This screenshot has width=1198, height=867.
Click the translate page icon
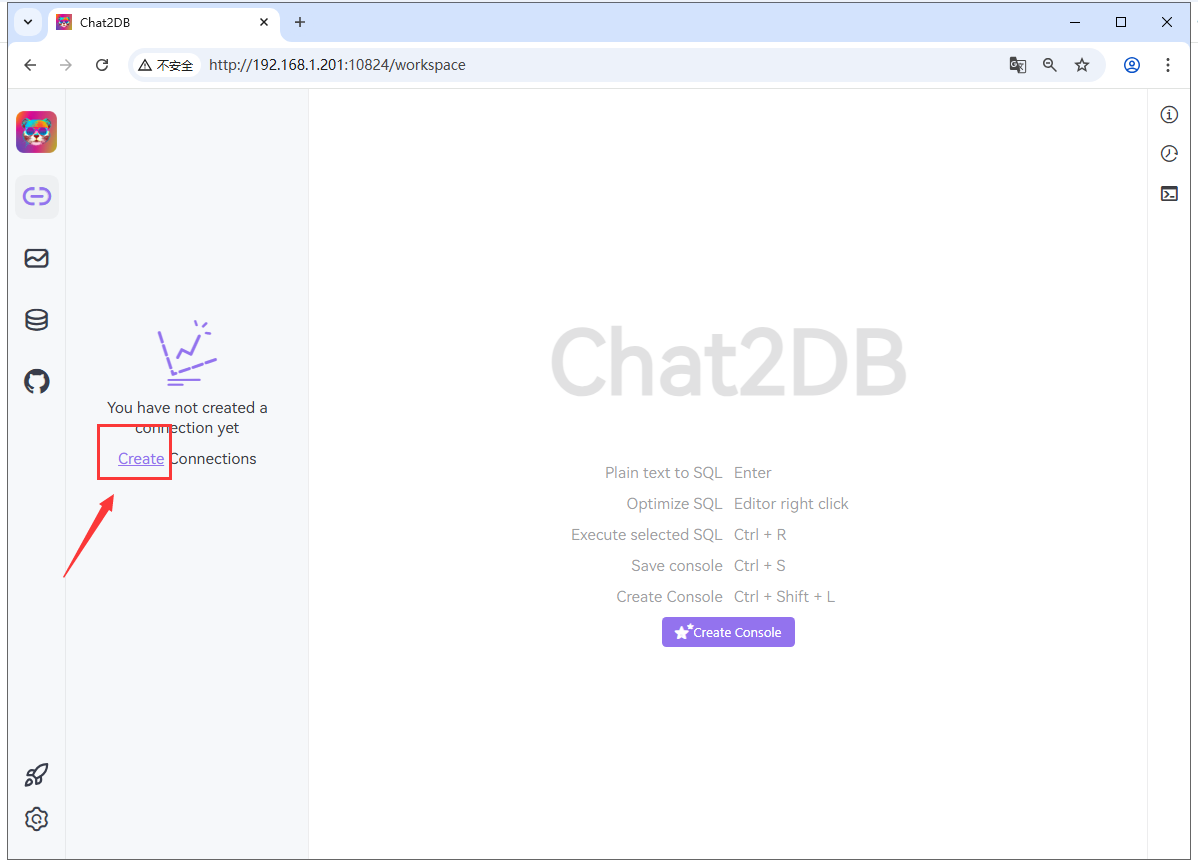[1018, 65]
